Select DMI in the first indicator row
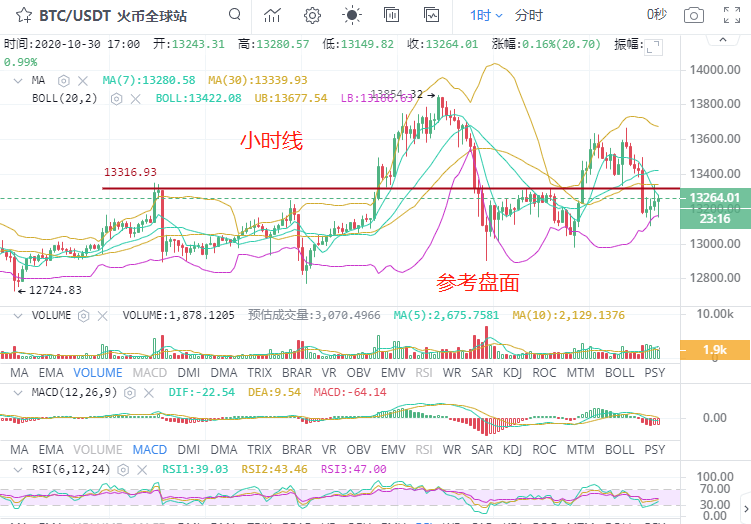The height and width of the screenshot is (524, 751). click(x=189, y=373)
